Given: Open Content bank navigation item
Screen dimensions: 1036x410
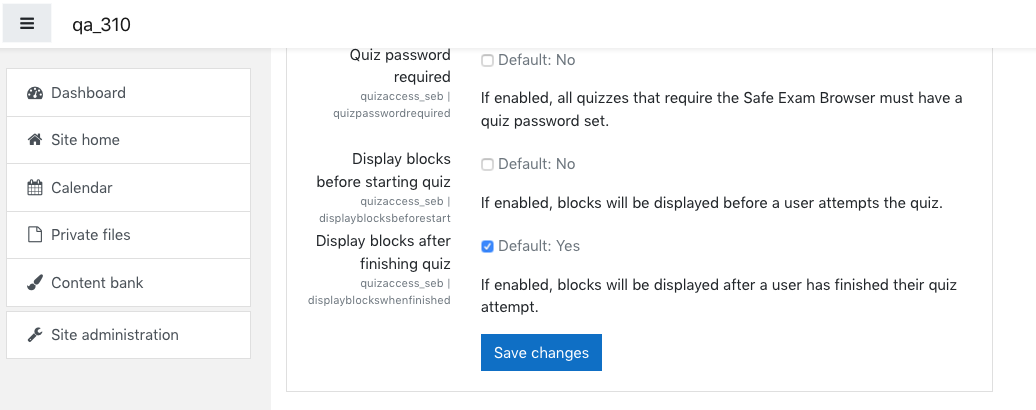Looking at the screenshot, I should [129, 283].
